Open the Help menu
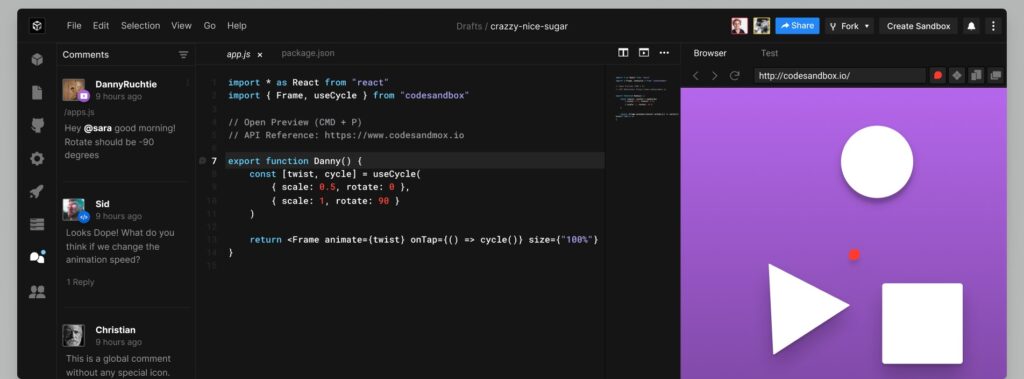Image resolution: width=1024 pixels, height=379 pixels. click(237, 25)
